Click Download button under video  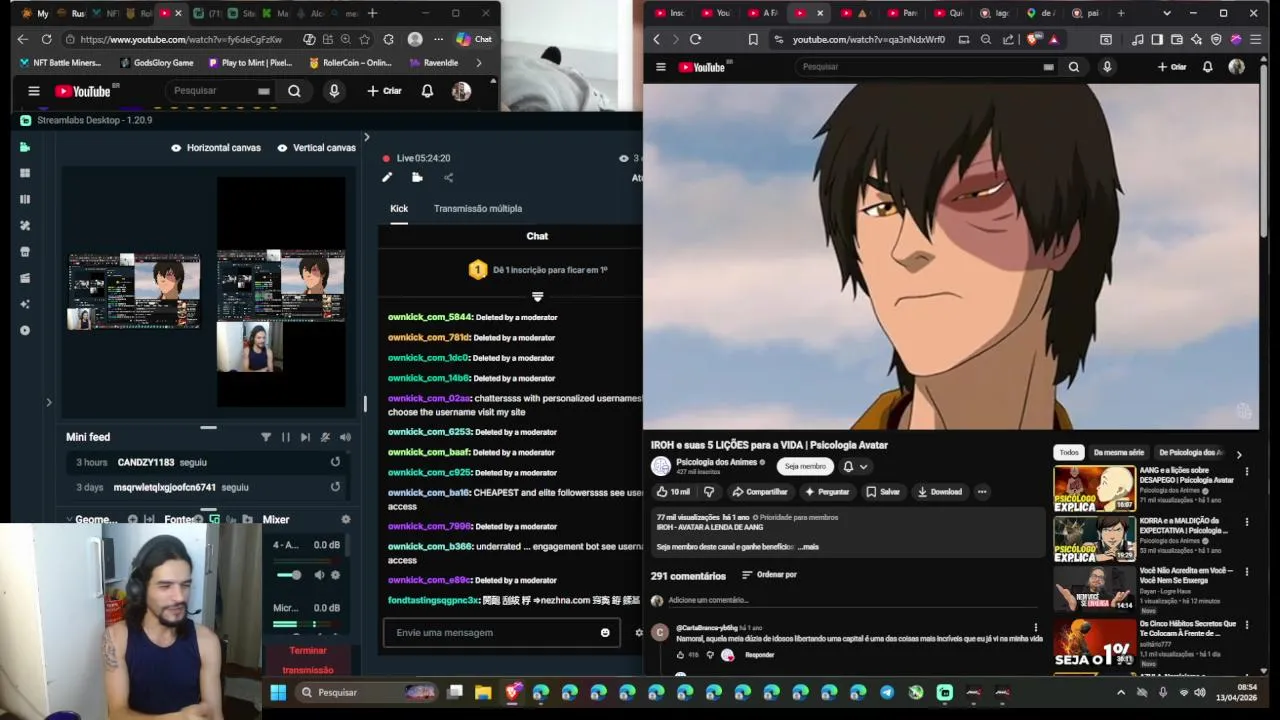click(x=940, y=492)
